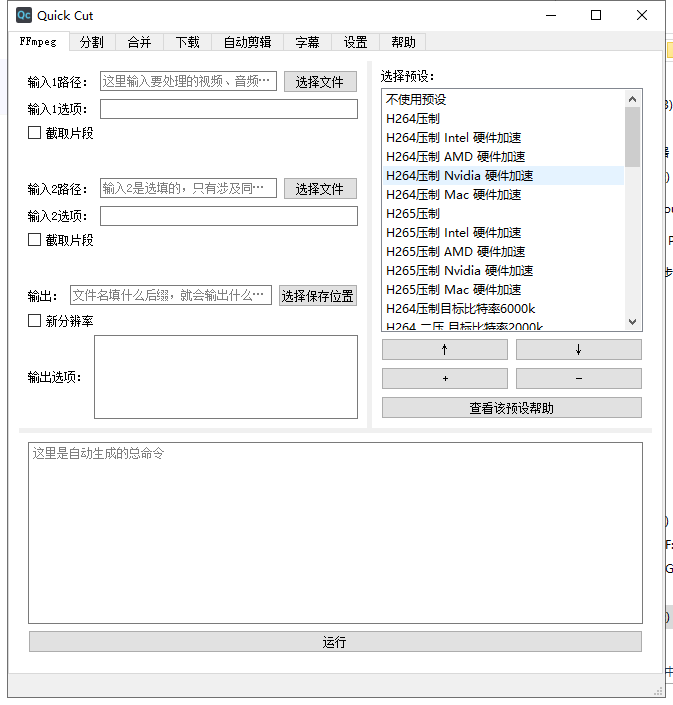The height and width of the screenshot is (705, 673).
Task: Select H264压制 AMD 硬件加速 preset
Action: 503,156
